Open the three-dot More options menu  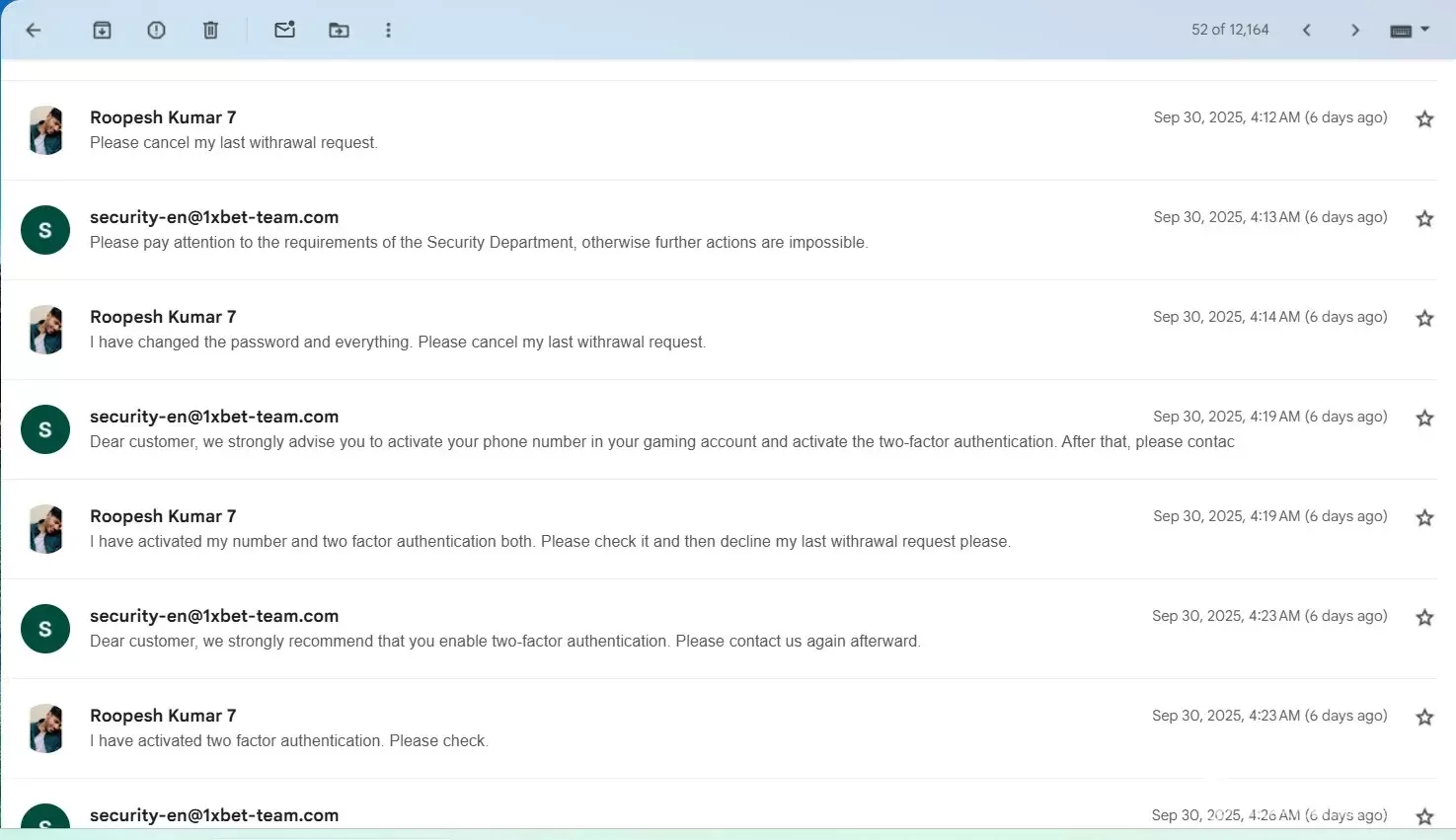388,31
